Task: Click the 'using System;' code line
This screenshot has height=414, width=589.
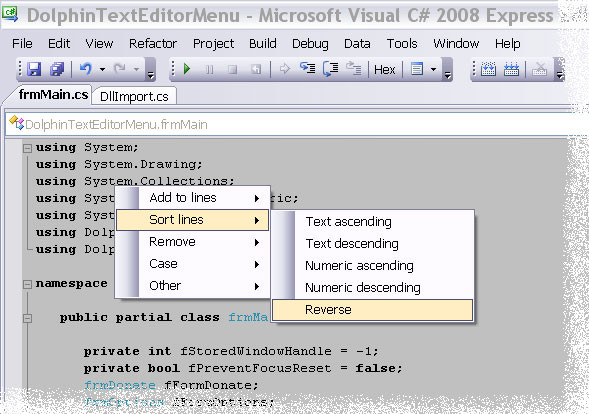Action: click(87, 147)
